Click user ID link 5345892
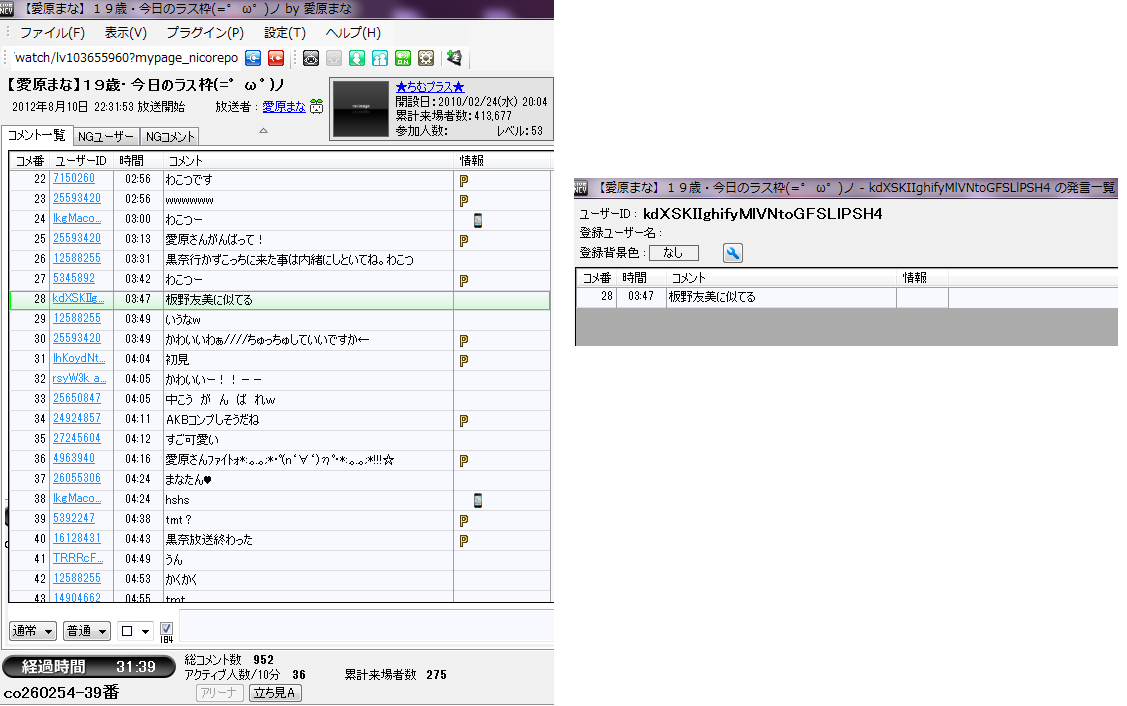 [74, 278]
